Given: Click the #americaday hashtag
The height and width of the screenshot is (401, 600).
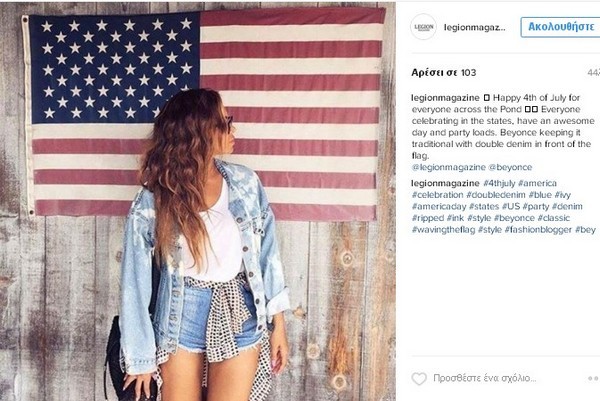Looking at the screenshot, I should click(x=439, y=207).
